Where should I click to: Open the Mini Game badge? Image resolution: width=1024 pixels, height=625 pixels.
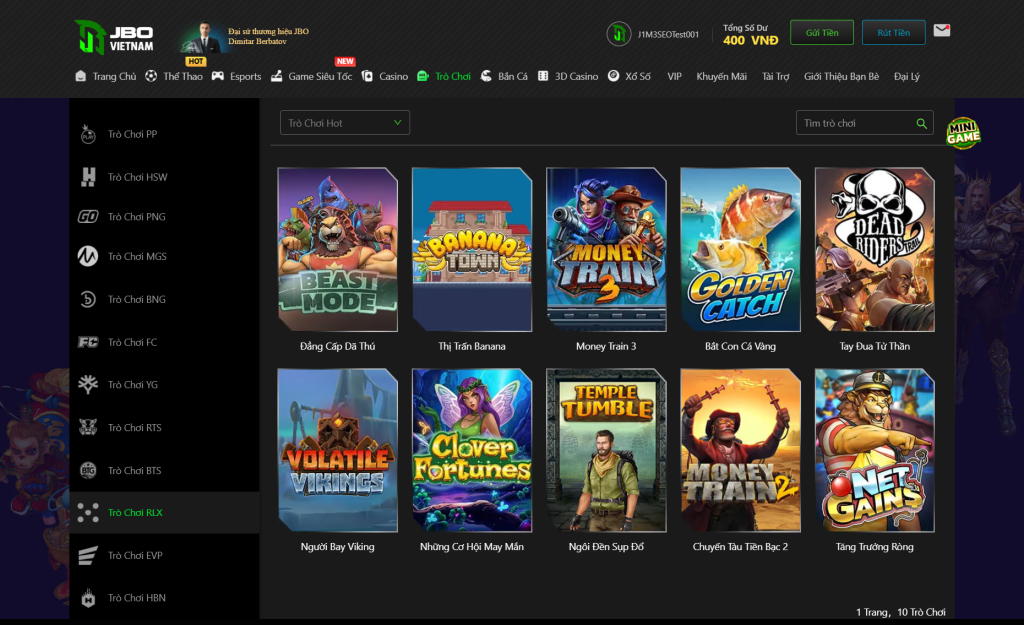pos(963,133)
